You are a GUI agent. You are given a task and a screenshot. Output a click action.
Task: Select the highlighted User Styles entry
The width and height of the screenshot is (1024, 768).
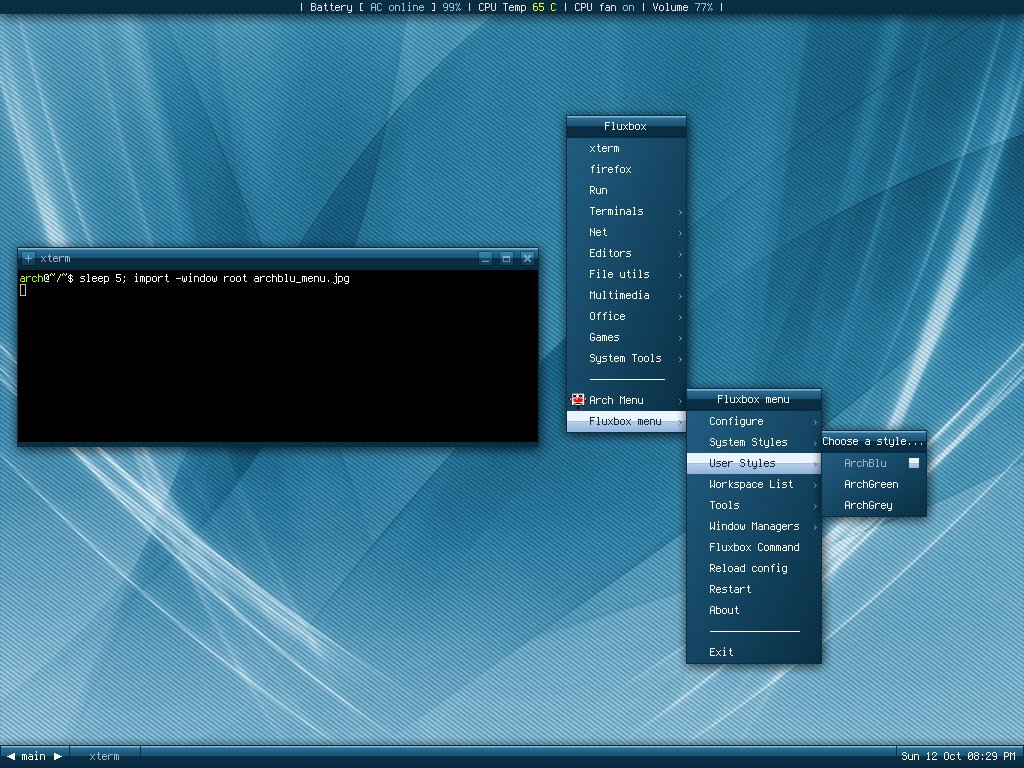[x=754, y=463]
